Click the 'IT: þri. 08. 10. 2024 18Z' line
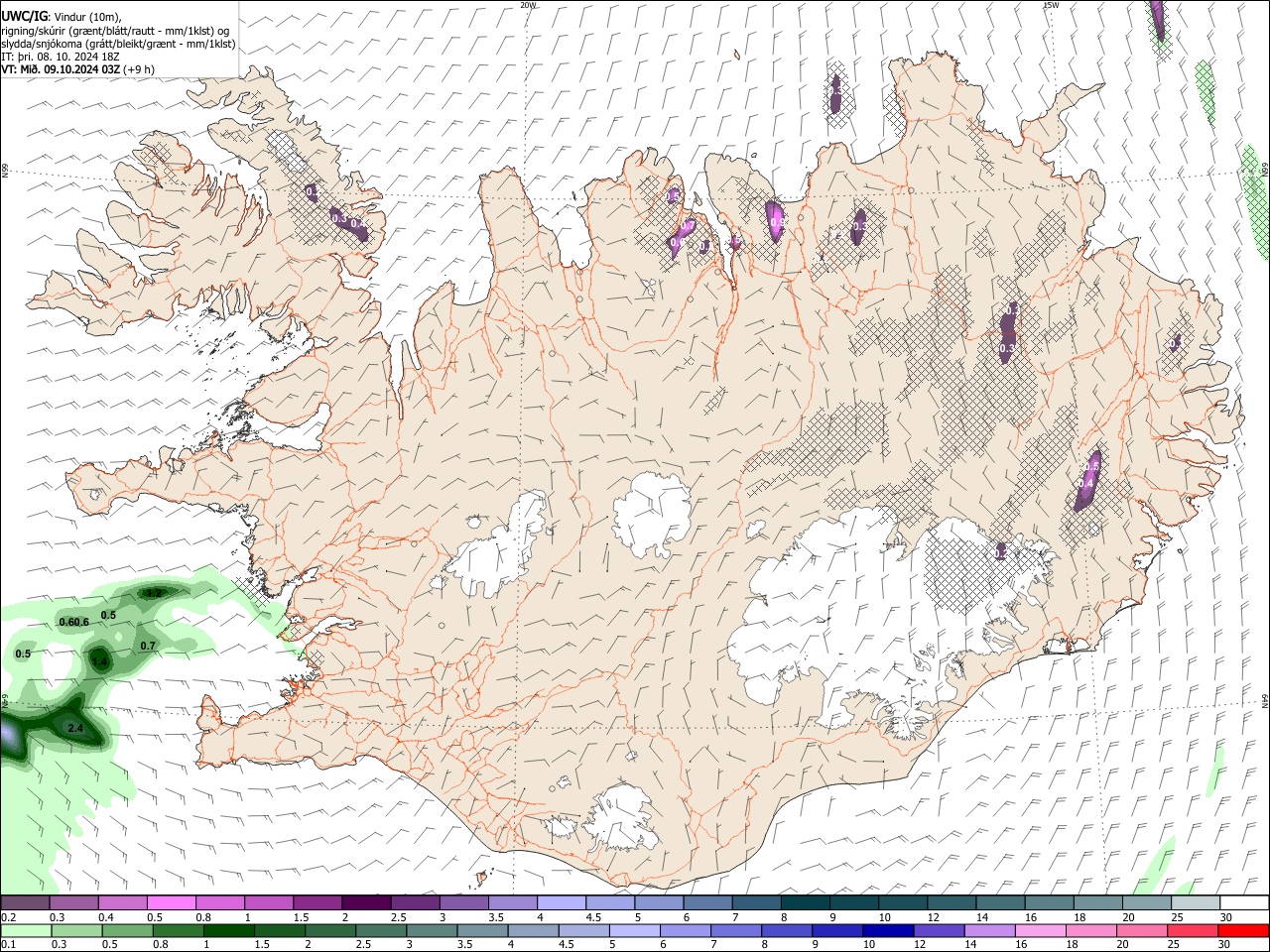The width and height of the screenshot is (1270, 952). 62,57
